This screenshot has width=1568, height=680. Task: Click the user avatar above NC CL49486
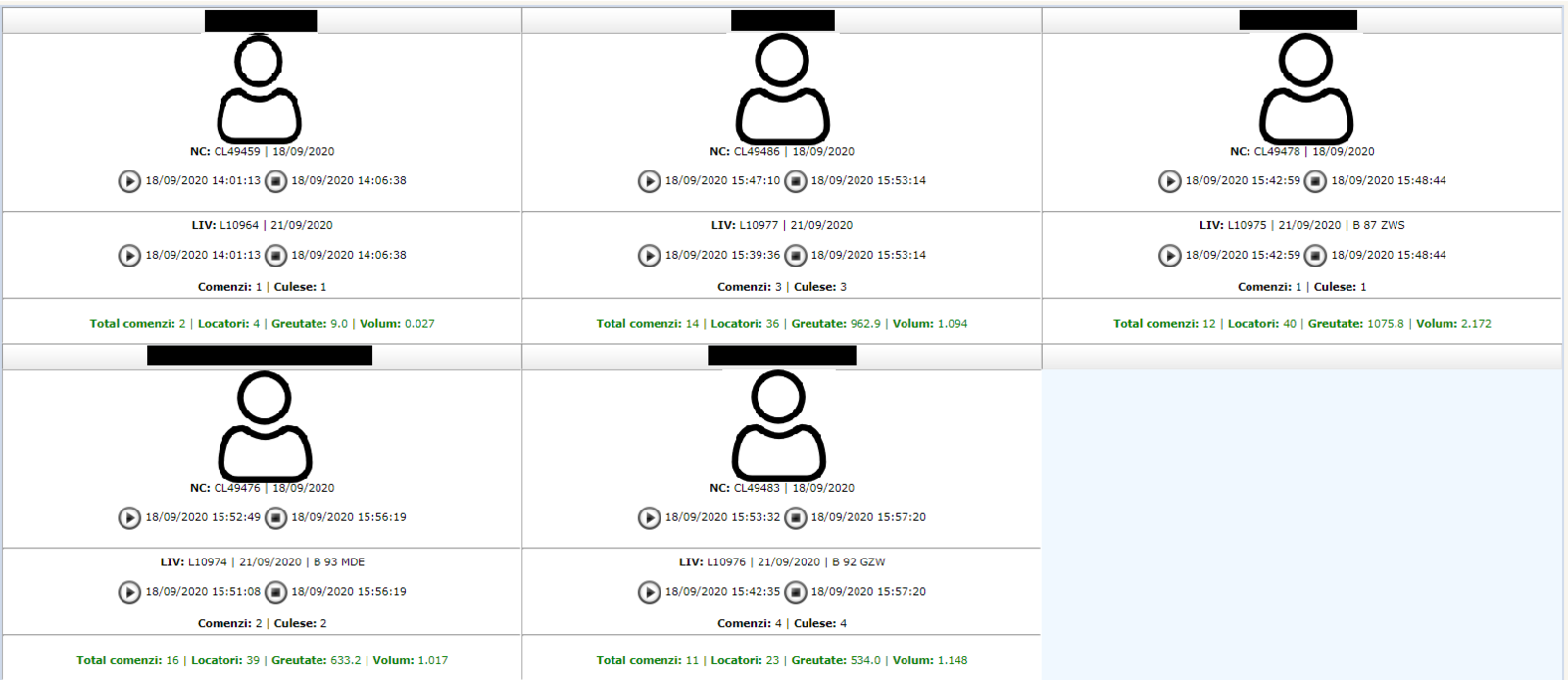point(782,89)
